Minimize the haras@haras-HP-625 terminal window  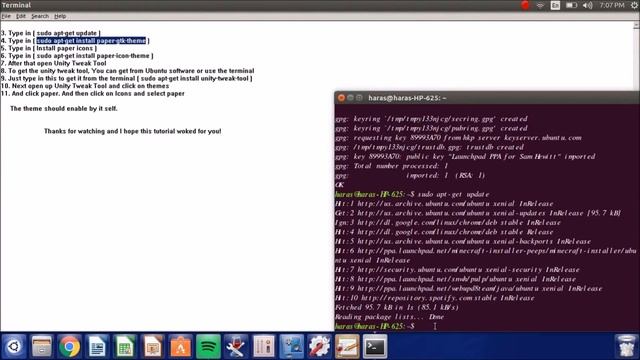tap(350, 98)
